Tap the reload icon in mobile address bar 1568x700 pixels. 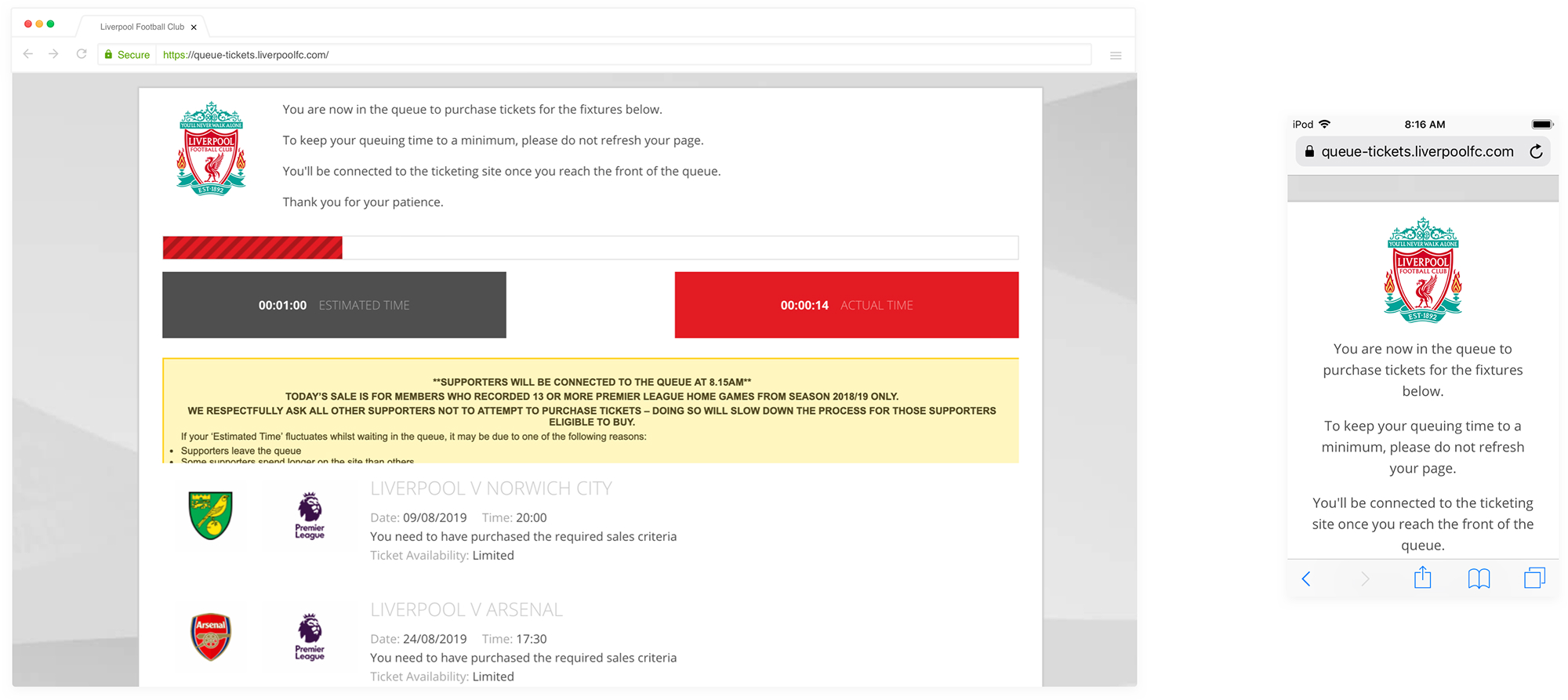[1536, 151]
